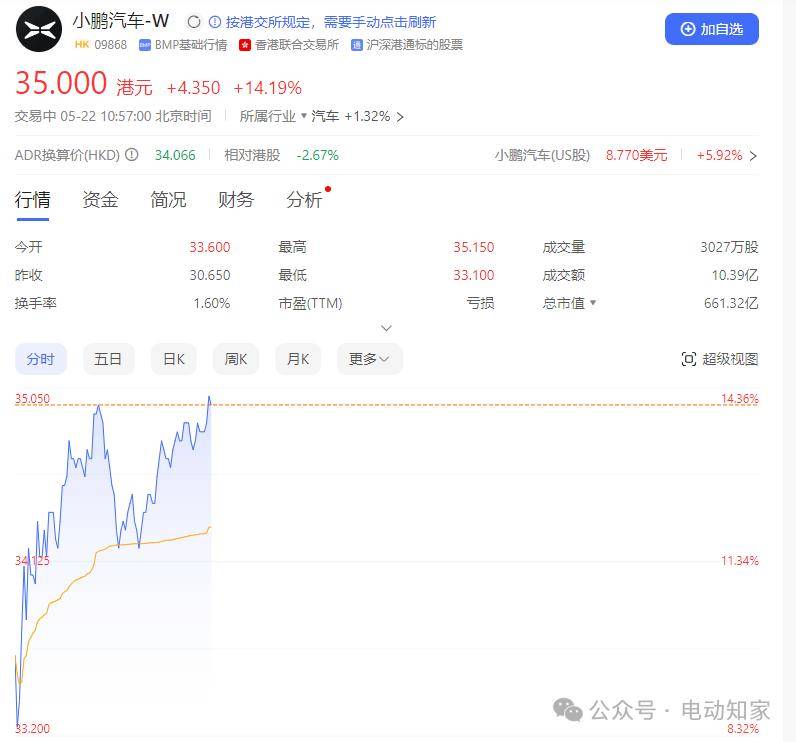Click the 成交额 value 10.39亿
Image resolution: width=796 pixels, height=742 pixels.
[735, 275]
